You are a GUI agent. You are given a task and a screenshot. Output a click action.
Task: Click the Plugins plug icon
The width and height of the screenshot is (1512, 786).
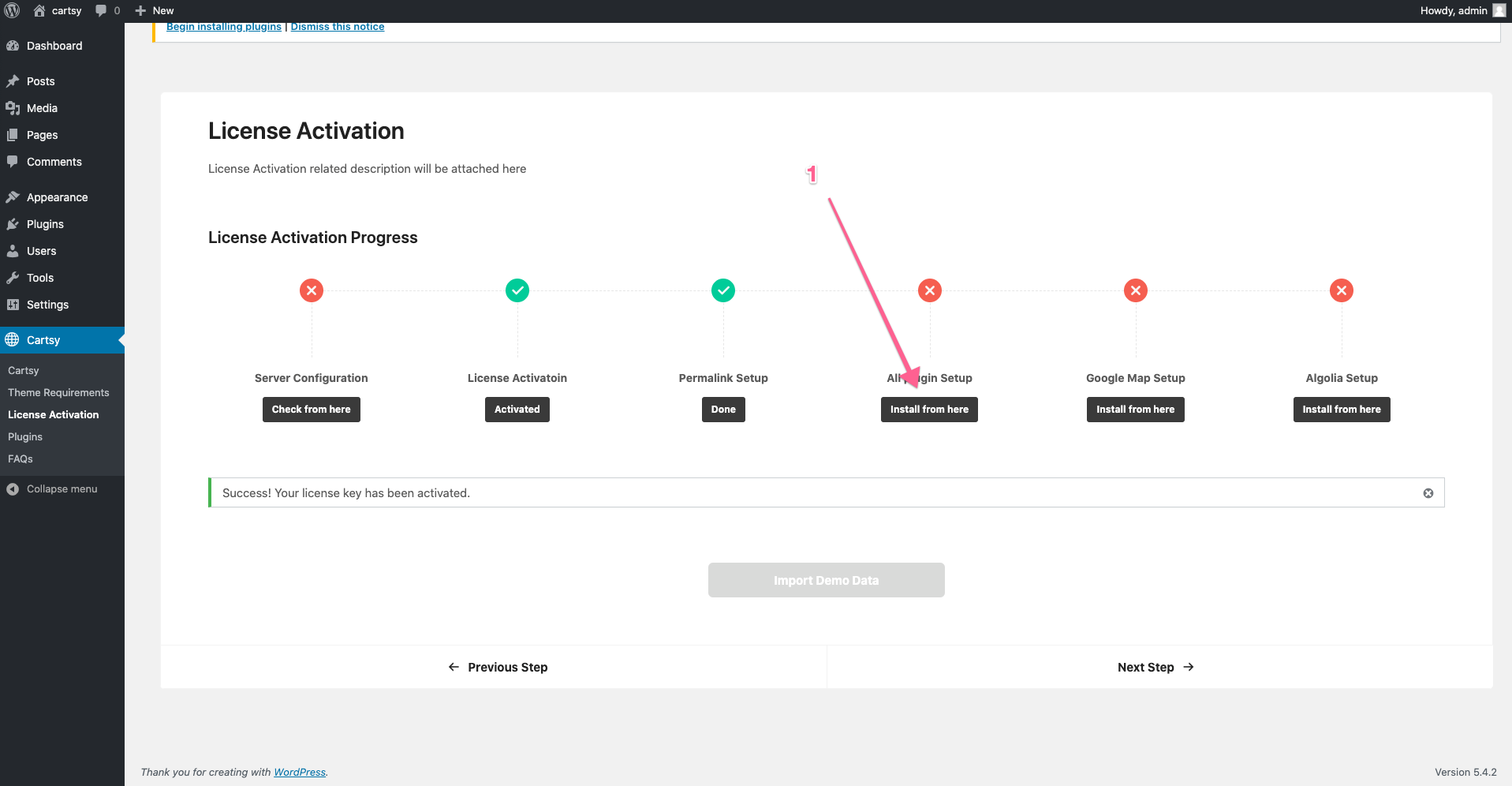click(13, 224)
